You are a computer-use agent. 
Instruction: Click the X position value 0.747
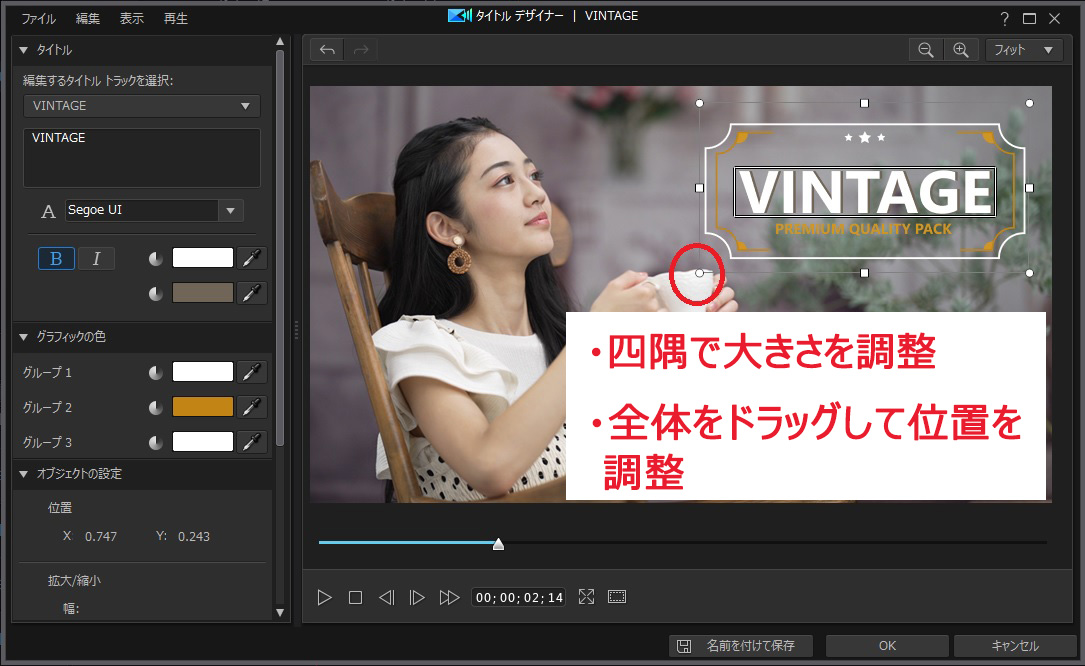[x=101, y=537]
